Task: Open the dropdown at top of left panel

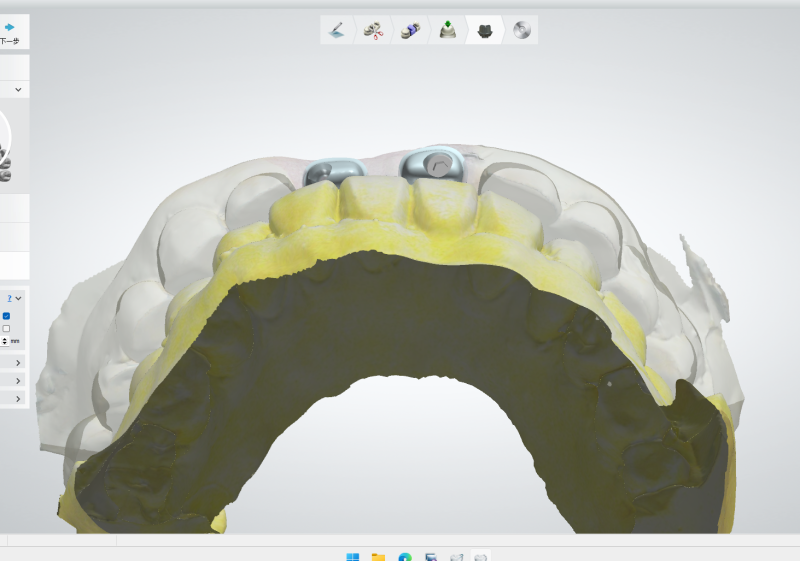Action: 18,90
